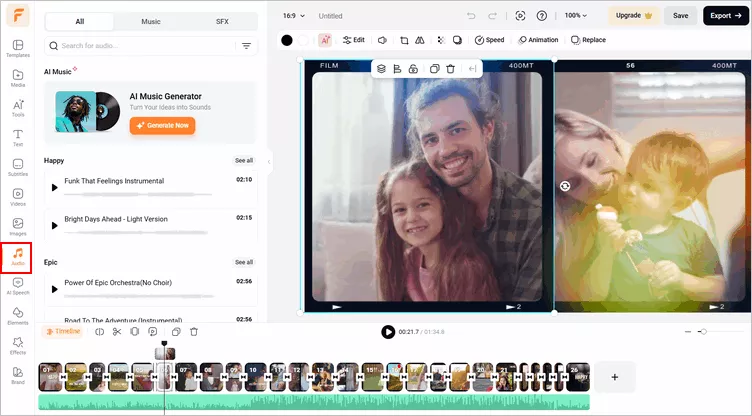This screenshot has height=416, width=752.
Task: Click the audio filter icon in search bar
Action: coord(246,46)
